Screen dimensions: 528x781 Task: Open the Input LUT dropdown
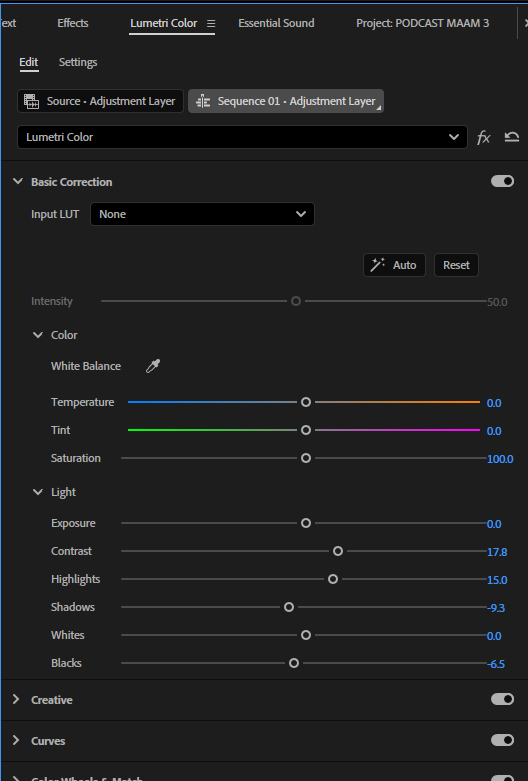tap(202, 214)
